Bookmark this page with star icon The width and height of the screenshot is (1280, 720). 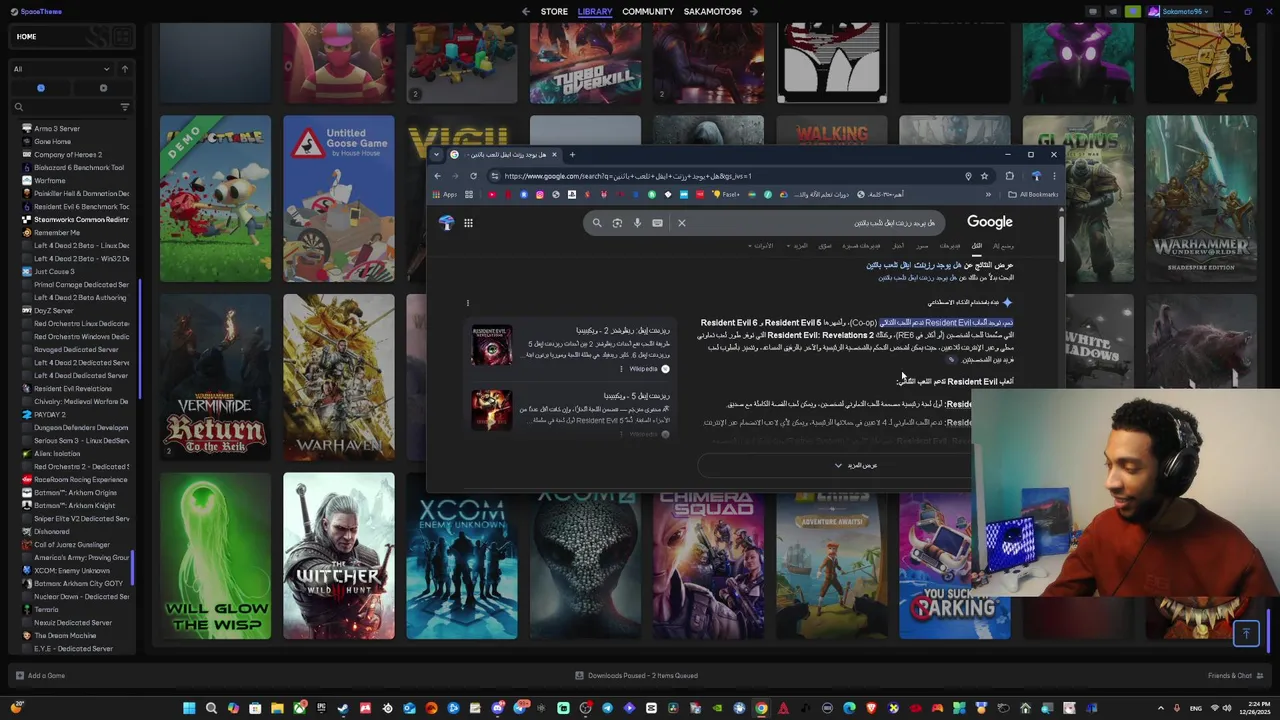(x=984, y=176)
